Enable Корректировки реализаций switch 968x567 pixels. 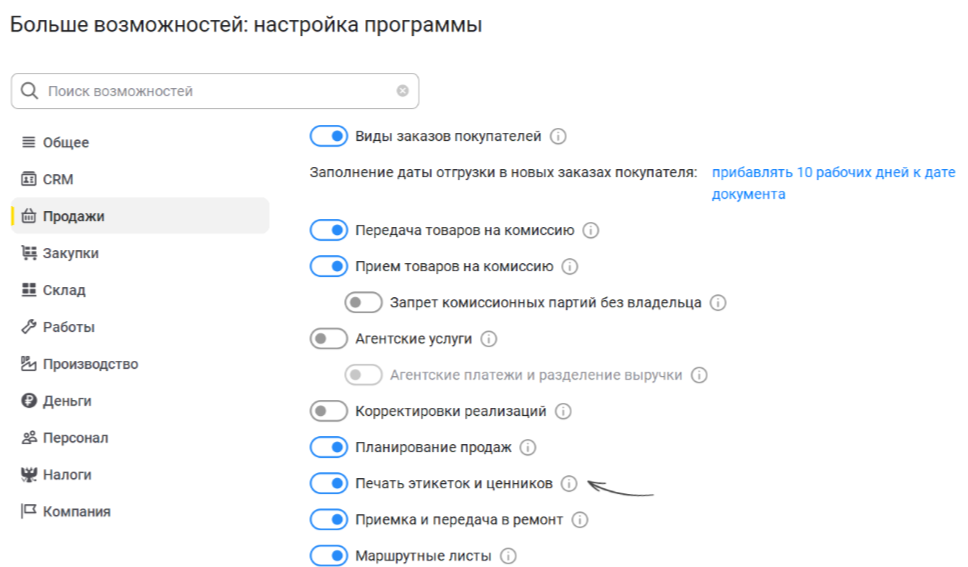(x=329, y=411)
